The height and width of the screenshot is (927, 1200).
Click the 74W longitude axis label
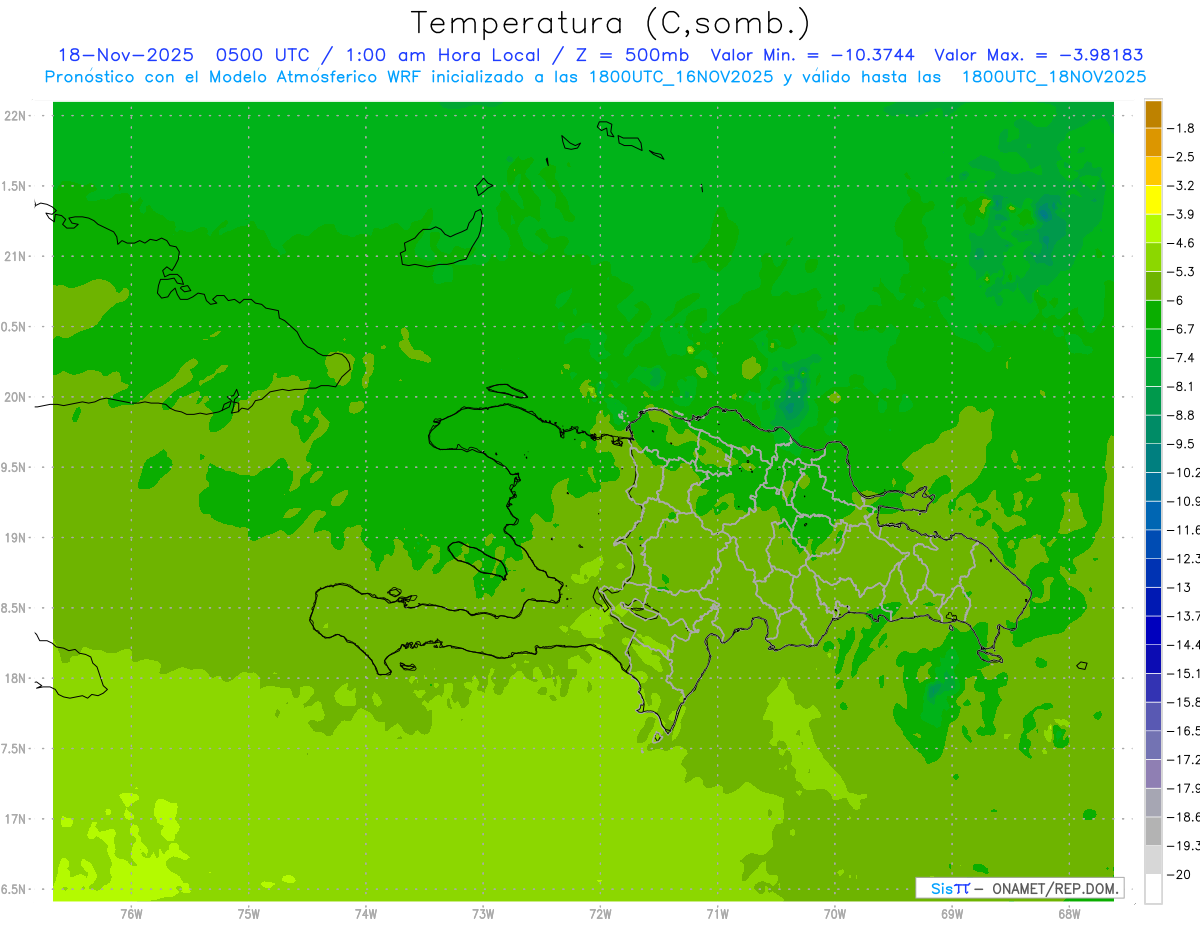[365, 914]
